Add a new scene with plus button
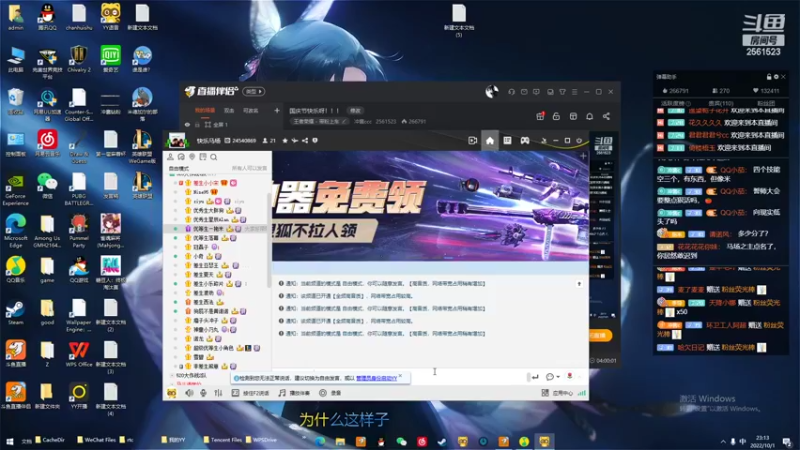 tap(277, 110)
